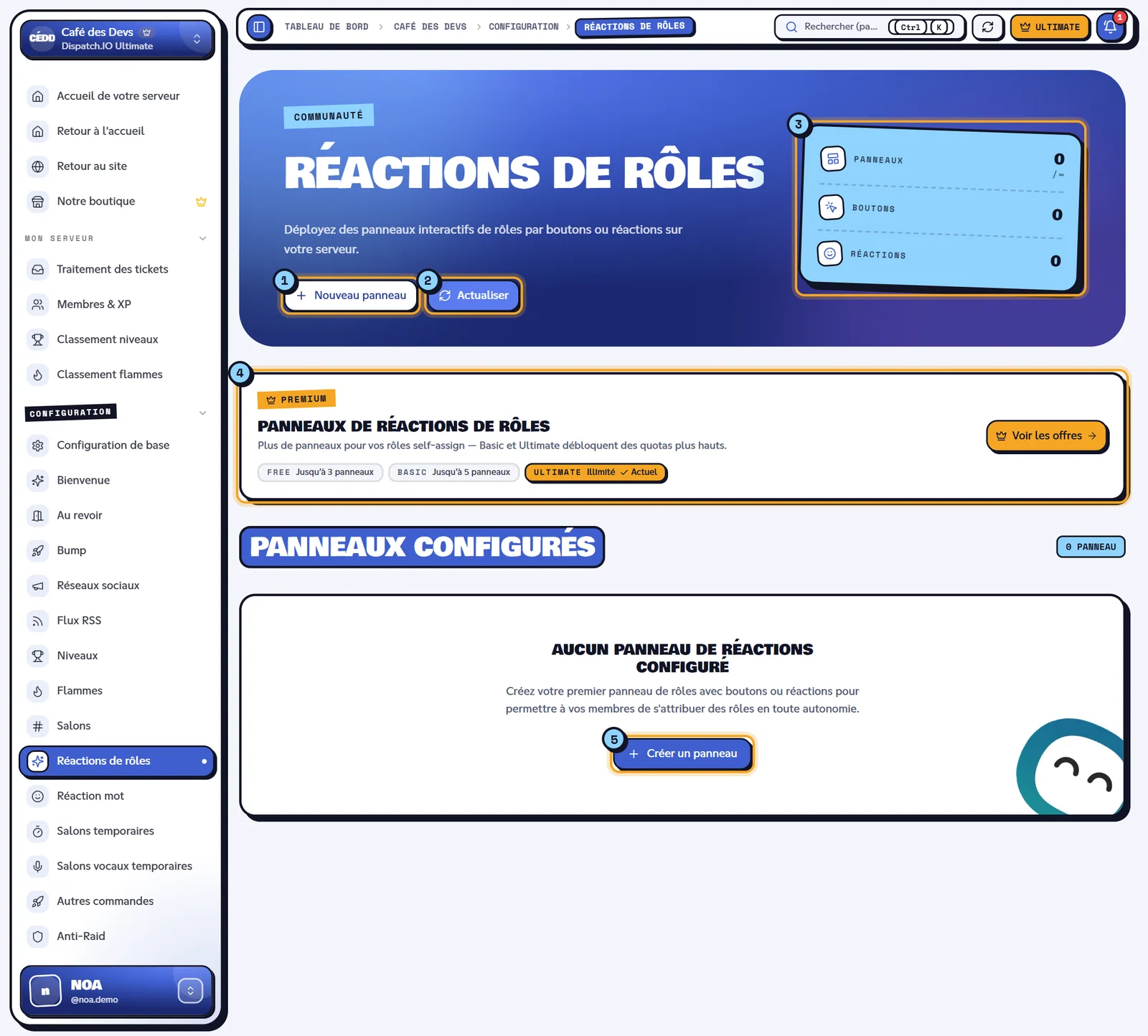1148x1036 pixels.
Task: Click Créer un panneau button
Action: coord(682,754)
